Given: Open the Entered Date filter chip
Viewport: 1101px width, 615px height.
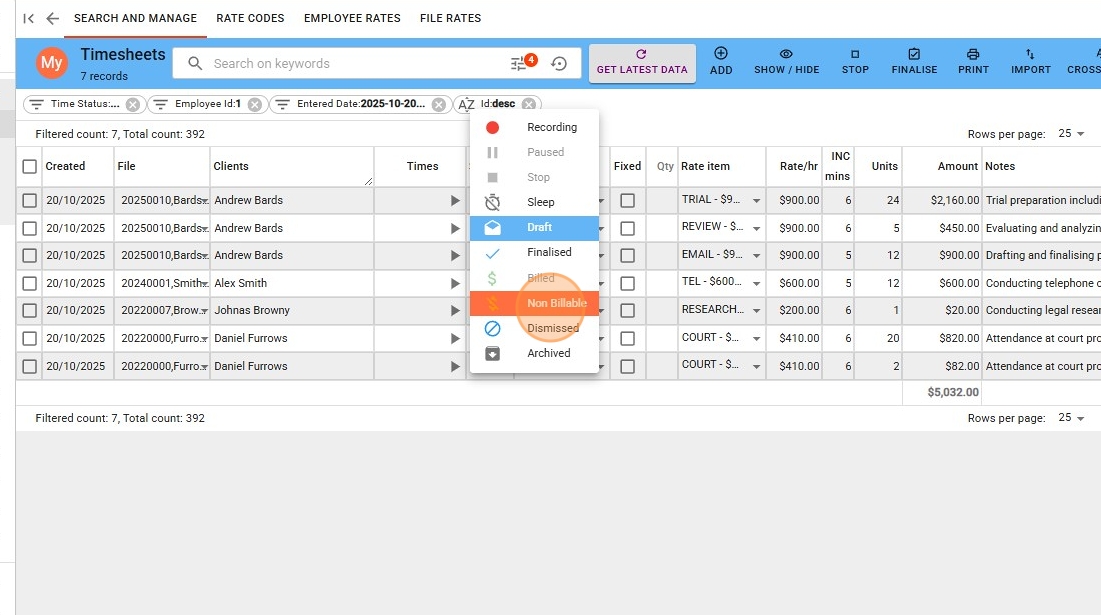Looking at the screenshot, I should pyautogui.click(x=361, y=104).
